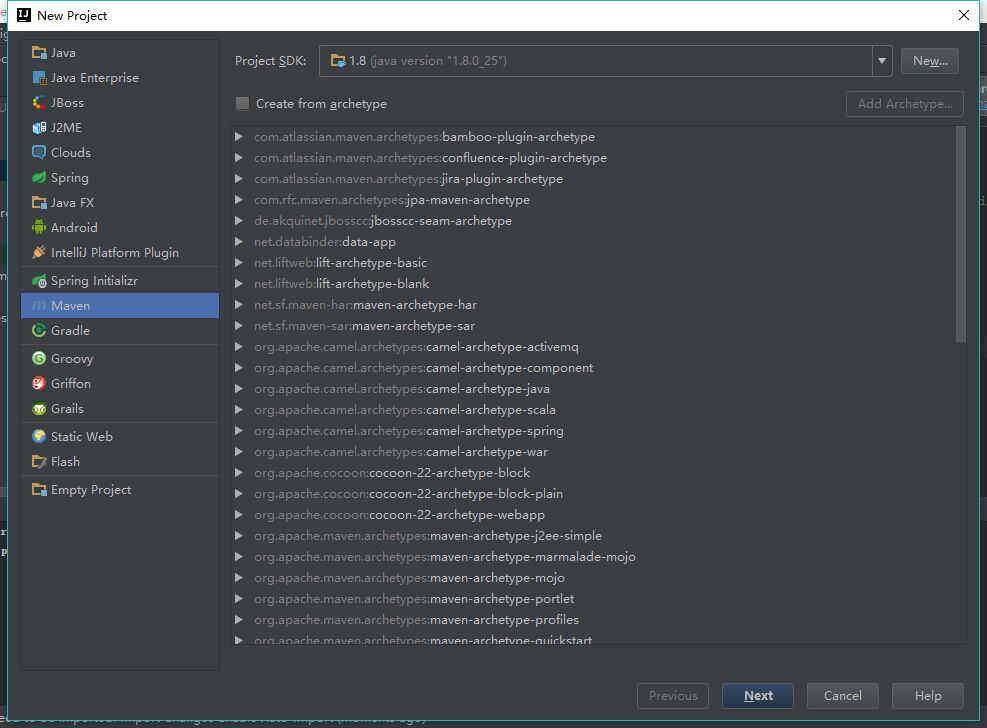Choose the Java FX icon
Viewport: 987px width, 728px height.
tap(39, 203)
